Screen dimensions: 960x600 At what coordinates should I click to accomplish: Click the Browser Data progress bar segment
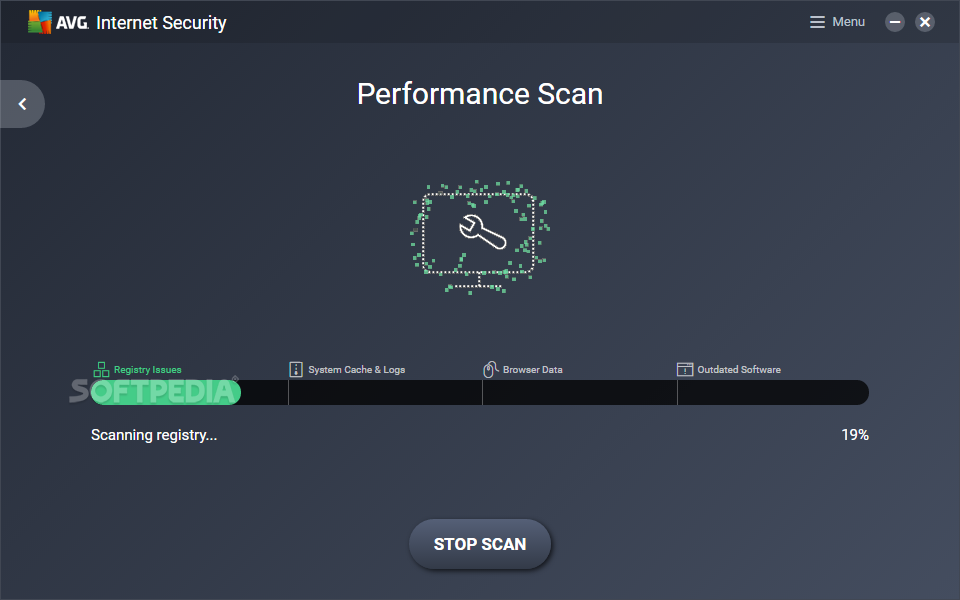(580, 392)
